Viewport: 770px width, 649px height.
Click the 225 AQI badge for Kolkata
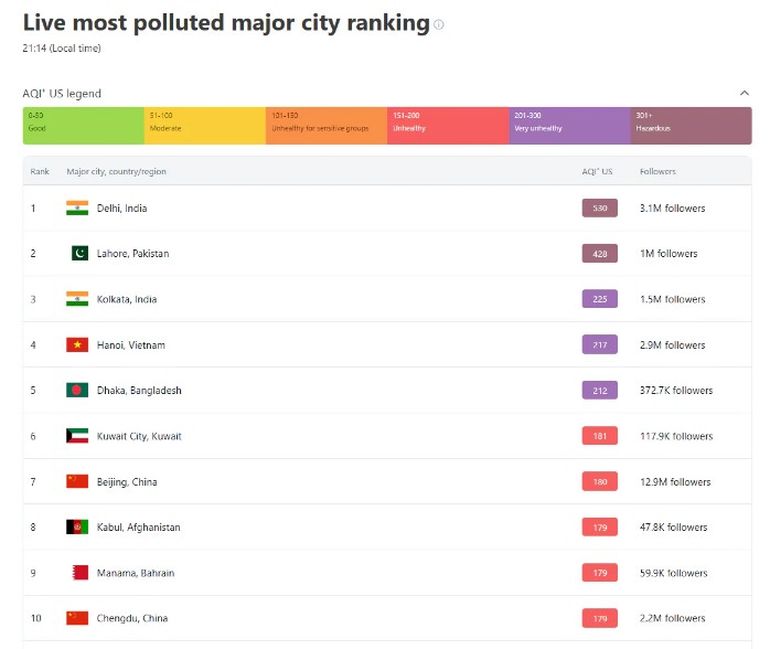(600, 299)
